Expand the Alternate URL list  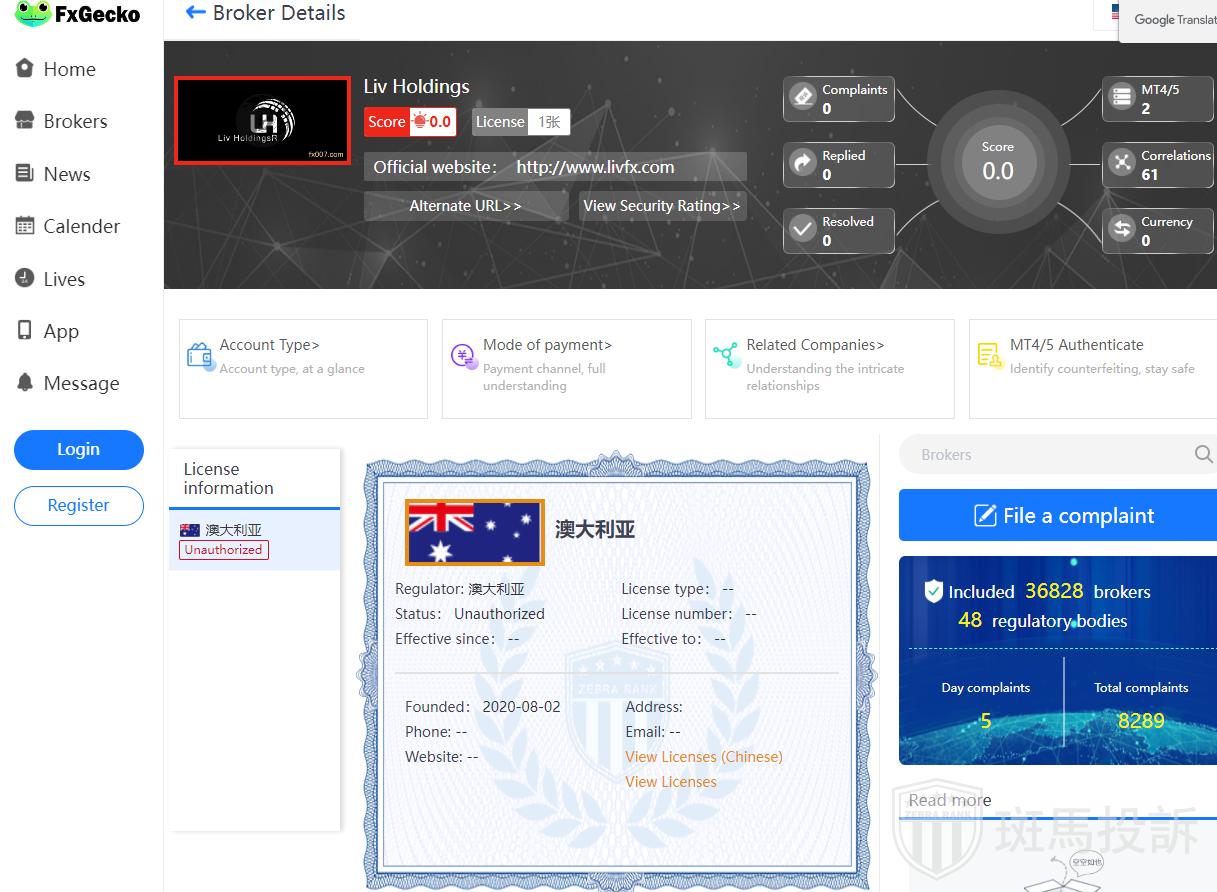(465, 206)
